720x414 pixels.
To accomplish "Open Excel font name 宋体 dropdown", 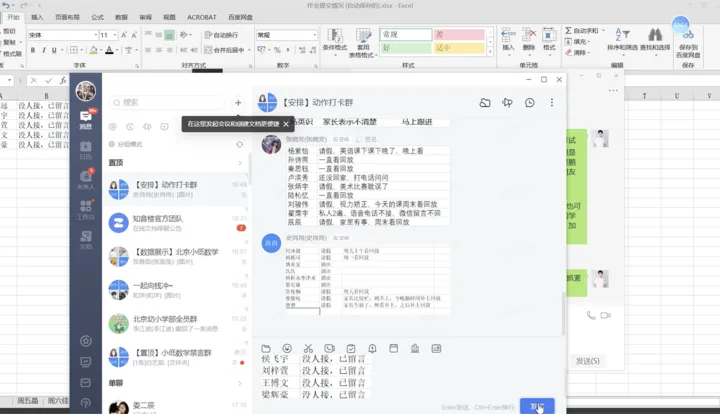I will click(96, 35).
